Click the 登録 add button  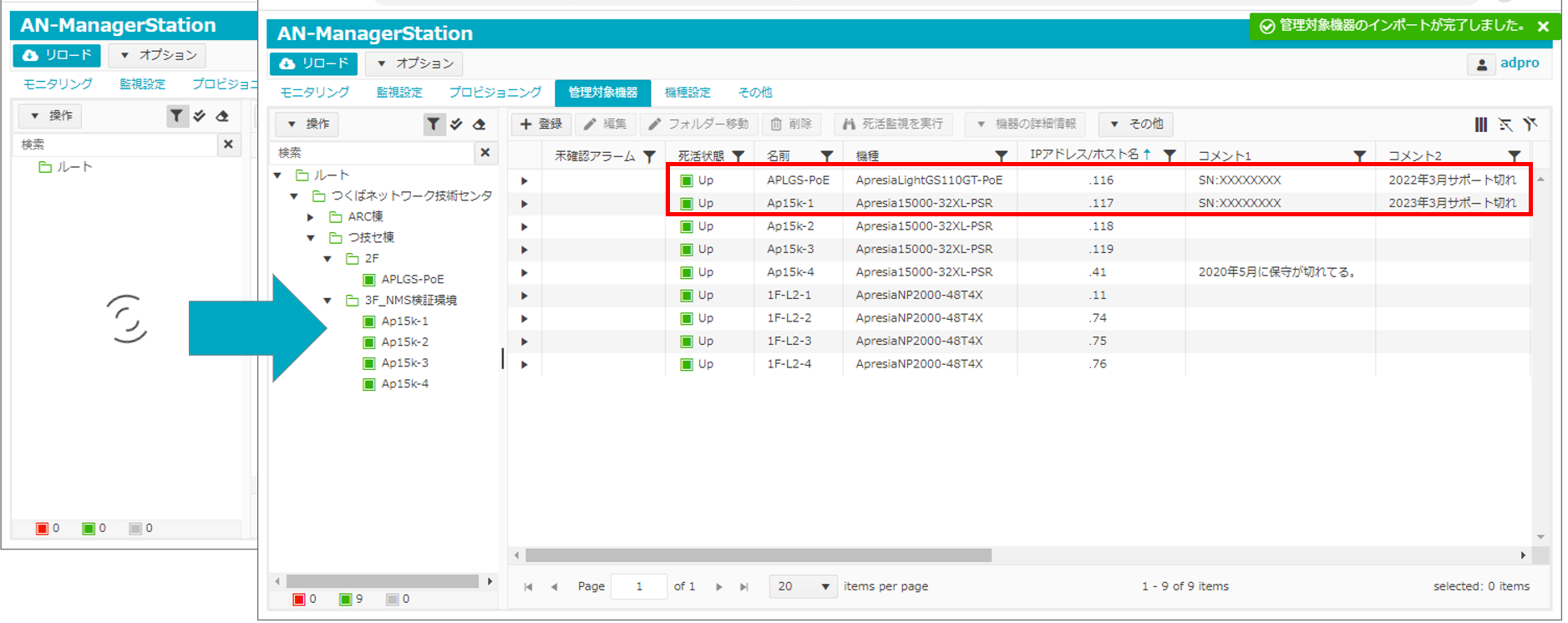point(541,124)
